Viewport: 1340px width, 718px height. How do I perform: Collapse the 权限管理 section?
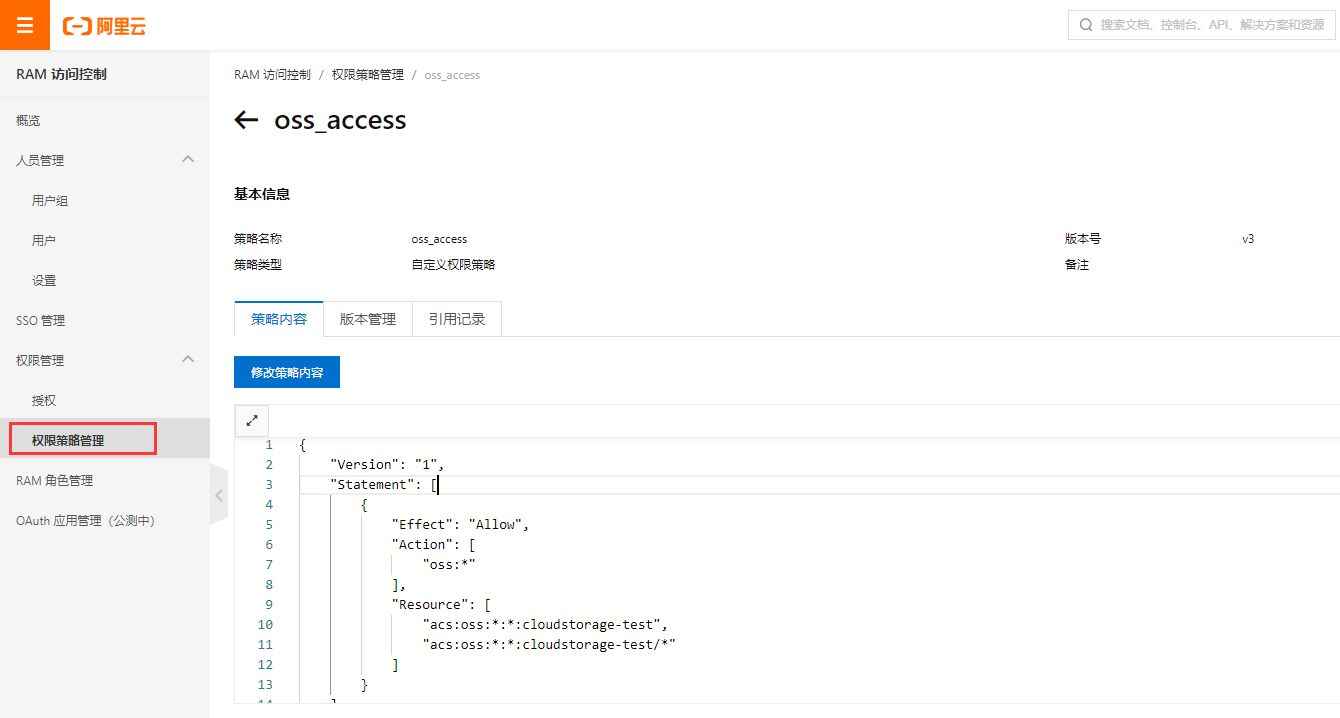pos(187,360)
